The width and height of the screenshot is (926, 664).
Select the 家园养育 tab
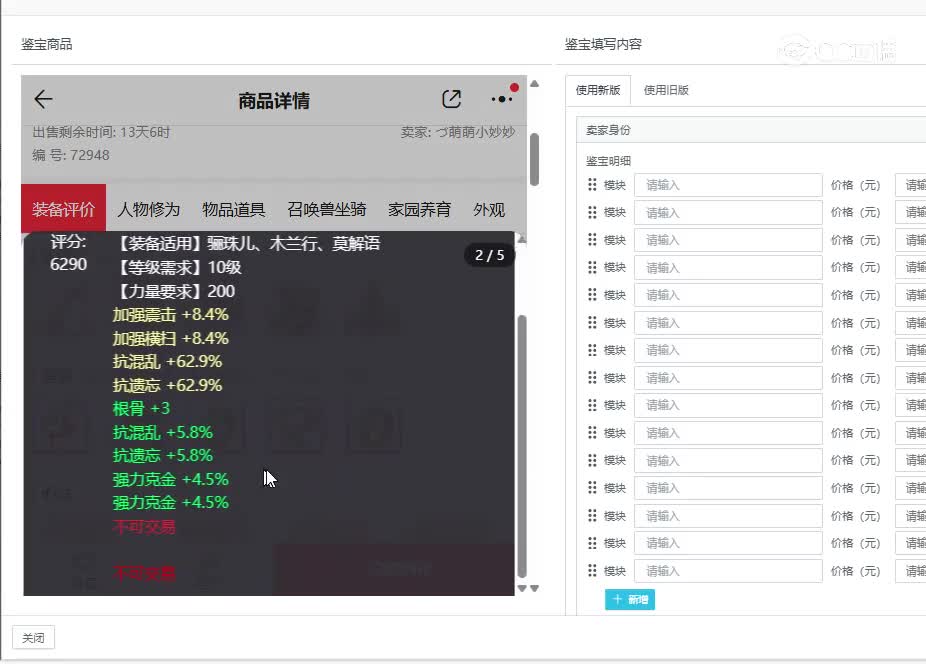(419, 209)
